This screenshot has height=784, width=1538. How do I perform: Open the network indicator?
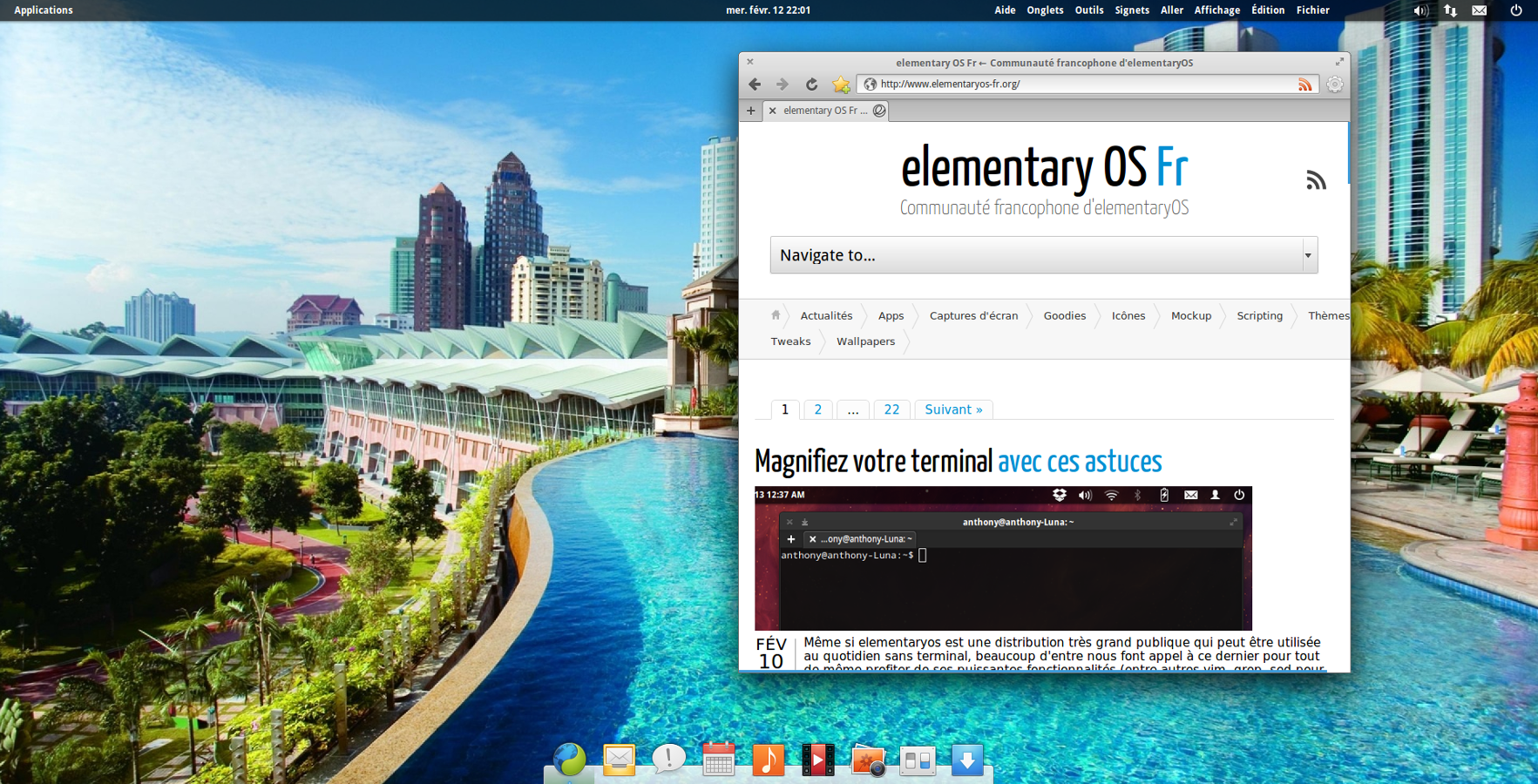[x=1450, y=10]
